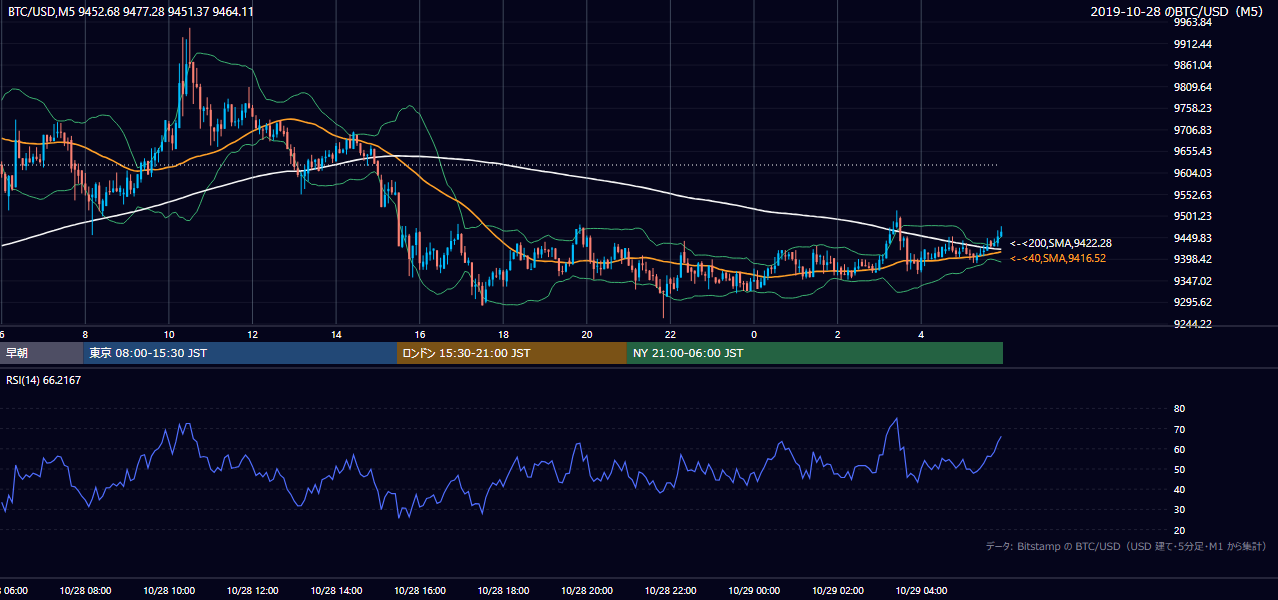Click the RSI 60 level label
Viewport: 1278px width, 600px height.
click(1180, 450)
